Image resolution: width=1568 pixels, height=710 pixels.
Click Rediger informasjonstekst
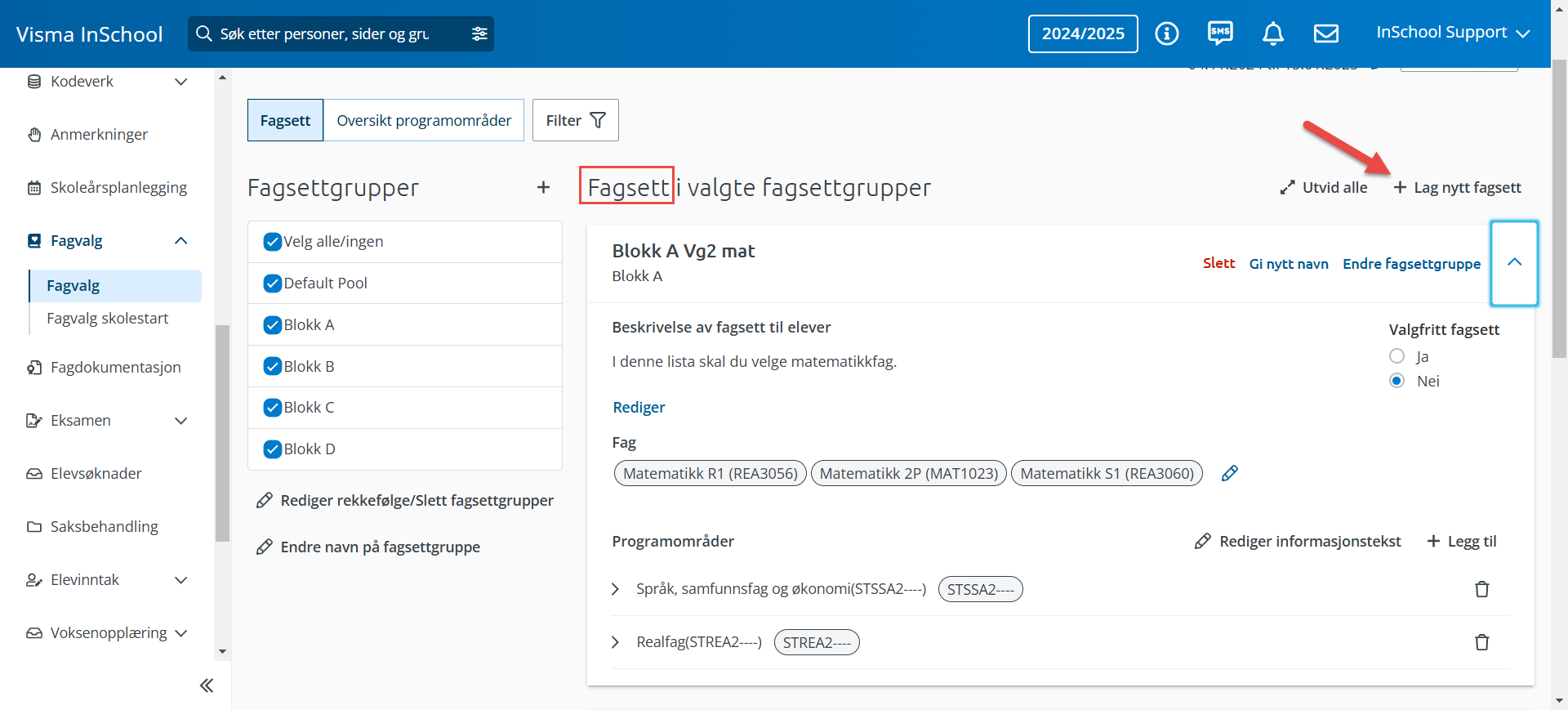1298,542
